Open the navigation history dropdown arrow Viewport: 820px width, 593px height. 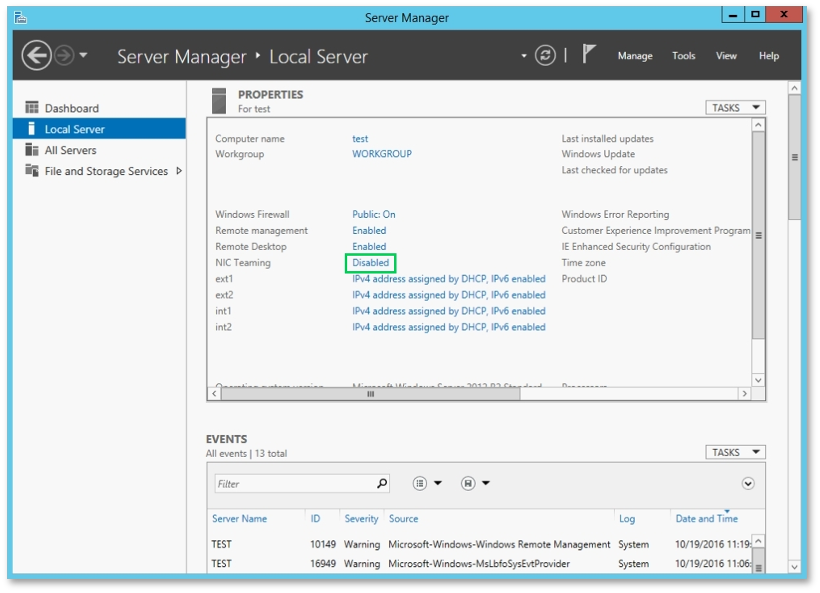coord(83,55)
